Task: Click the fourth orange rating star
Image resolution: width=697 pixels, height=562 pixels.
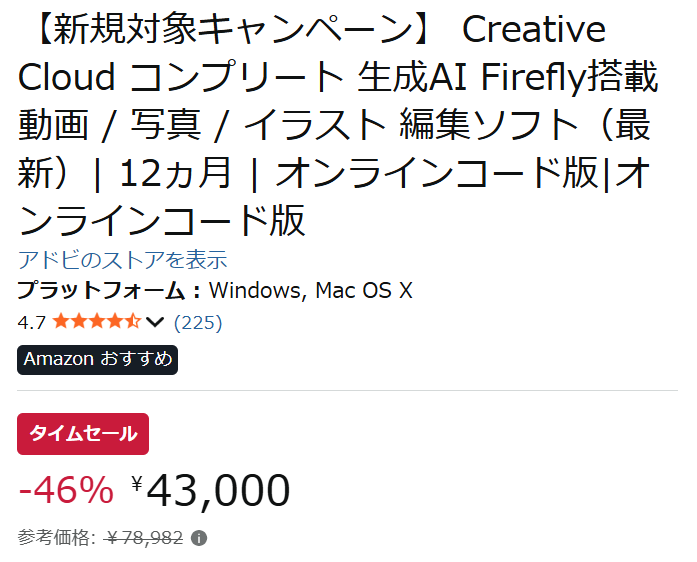Action: pos(115,322)
